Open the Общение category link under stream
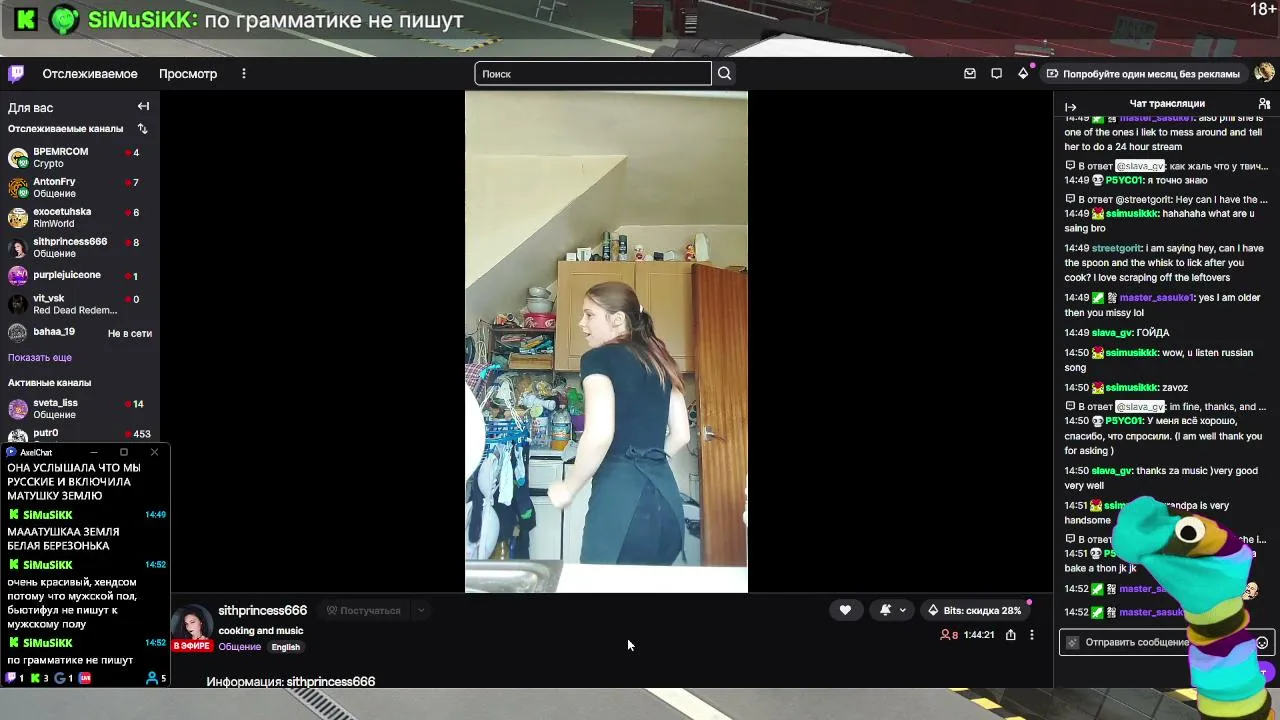This screenshot has height=720, width=1280. click(240, 647)
